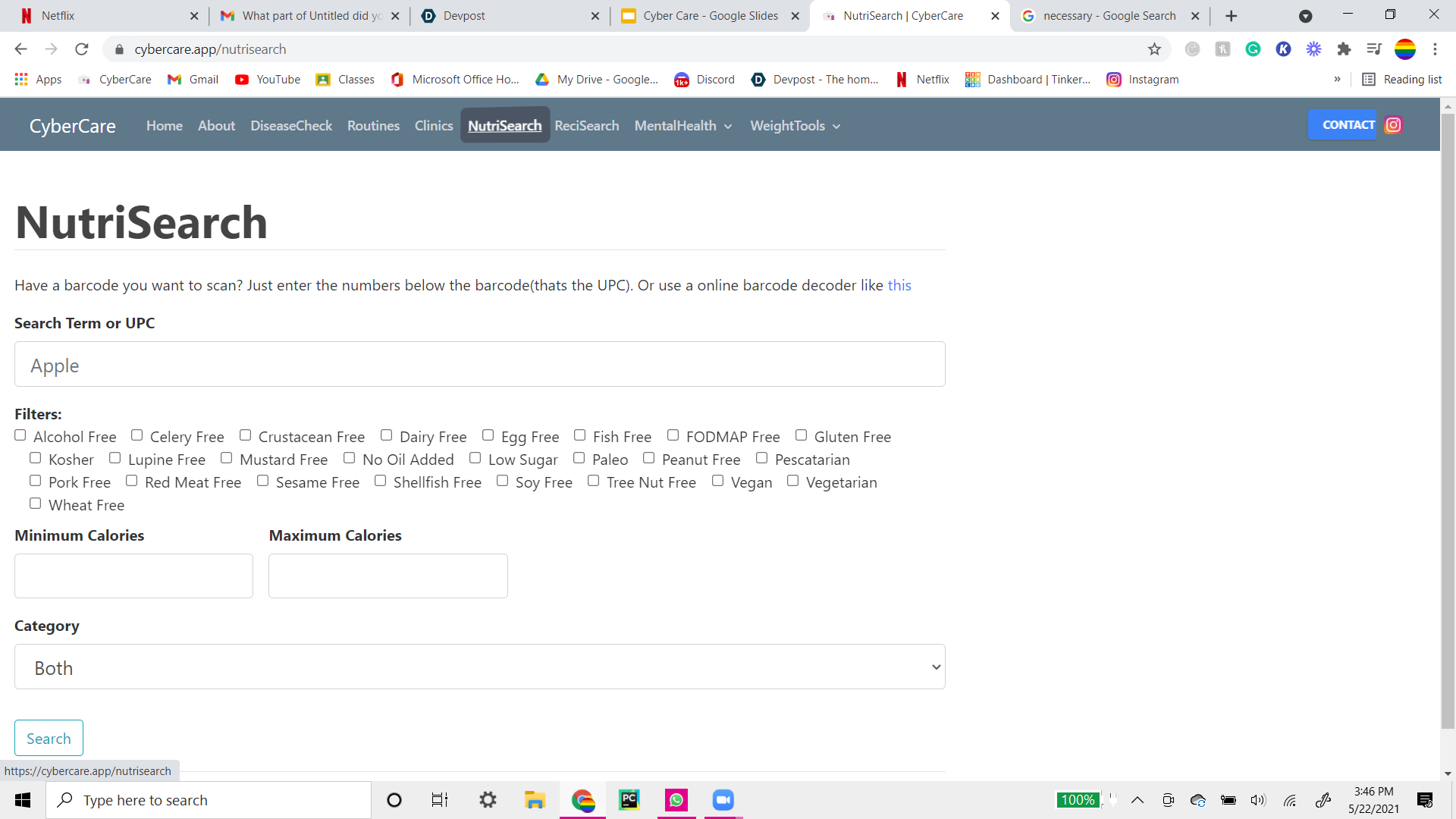Open the Grammarly extension icon
Image resolution: width=1456 pixels, height=819 pixels.
[x=1253, y=49]
